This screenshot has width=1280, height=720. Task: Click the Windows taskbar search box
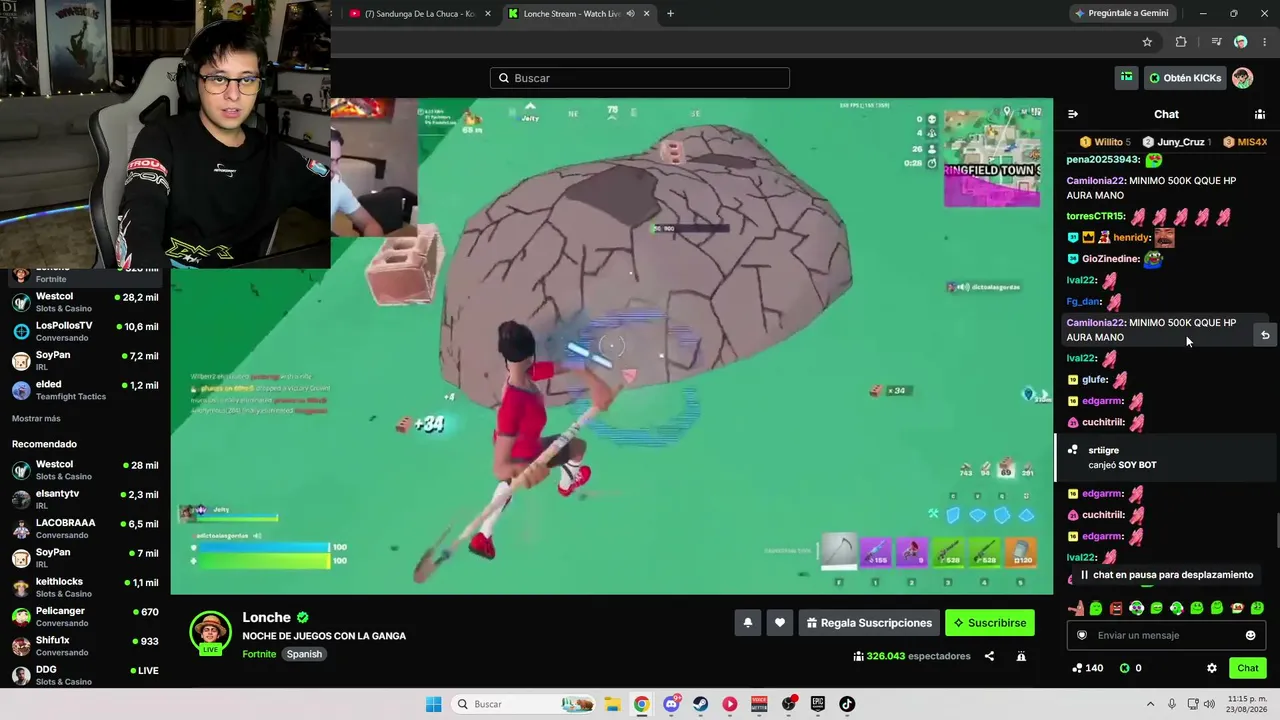click(x=524, y=704)
